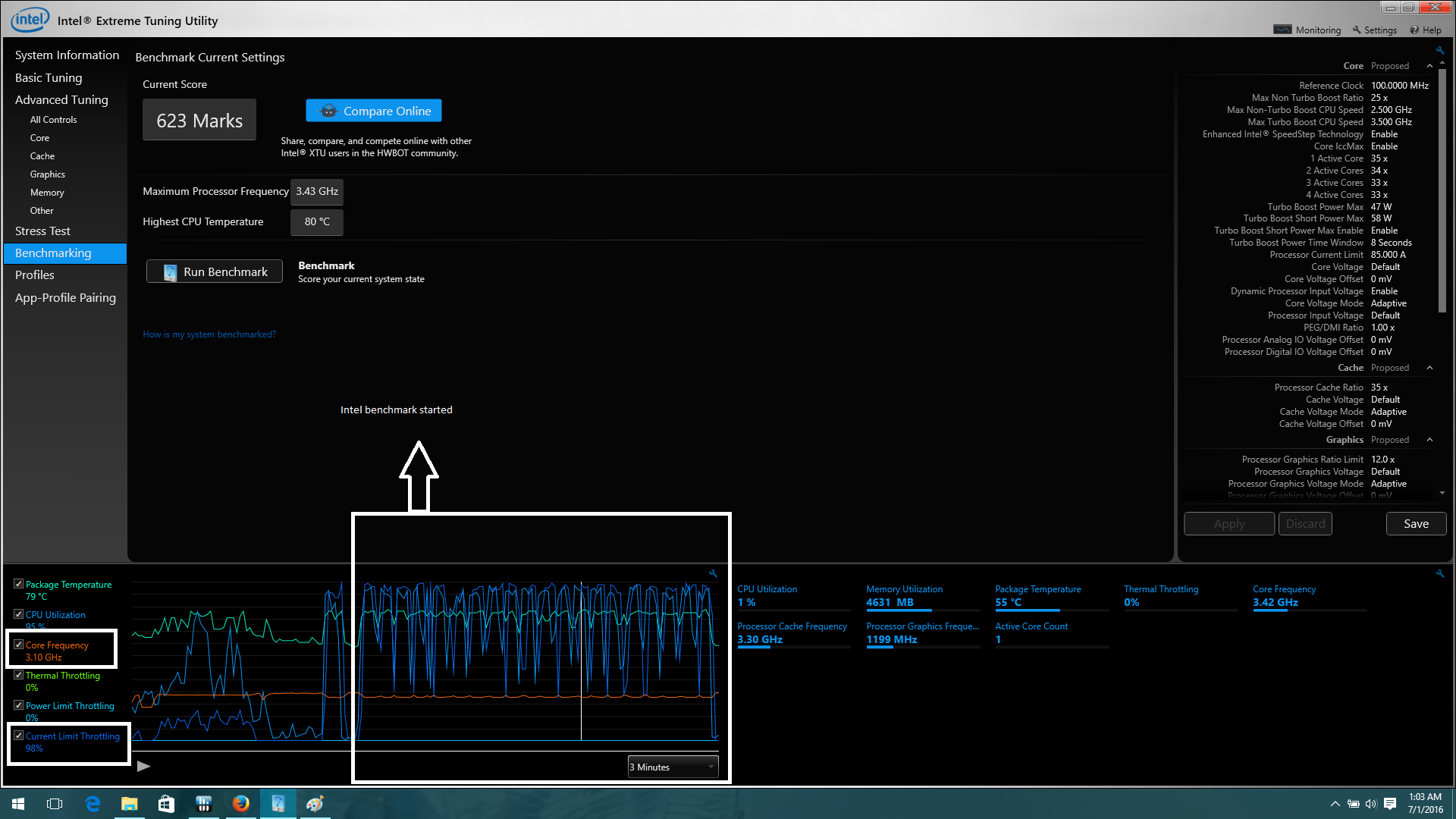Screen dimensions: 1456x819
Task: Click the Run Benchmark button
Action: 215,271
